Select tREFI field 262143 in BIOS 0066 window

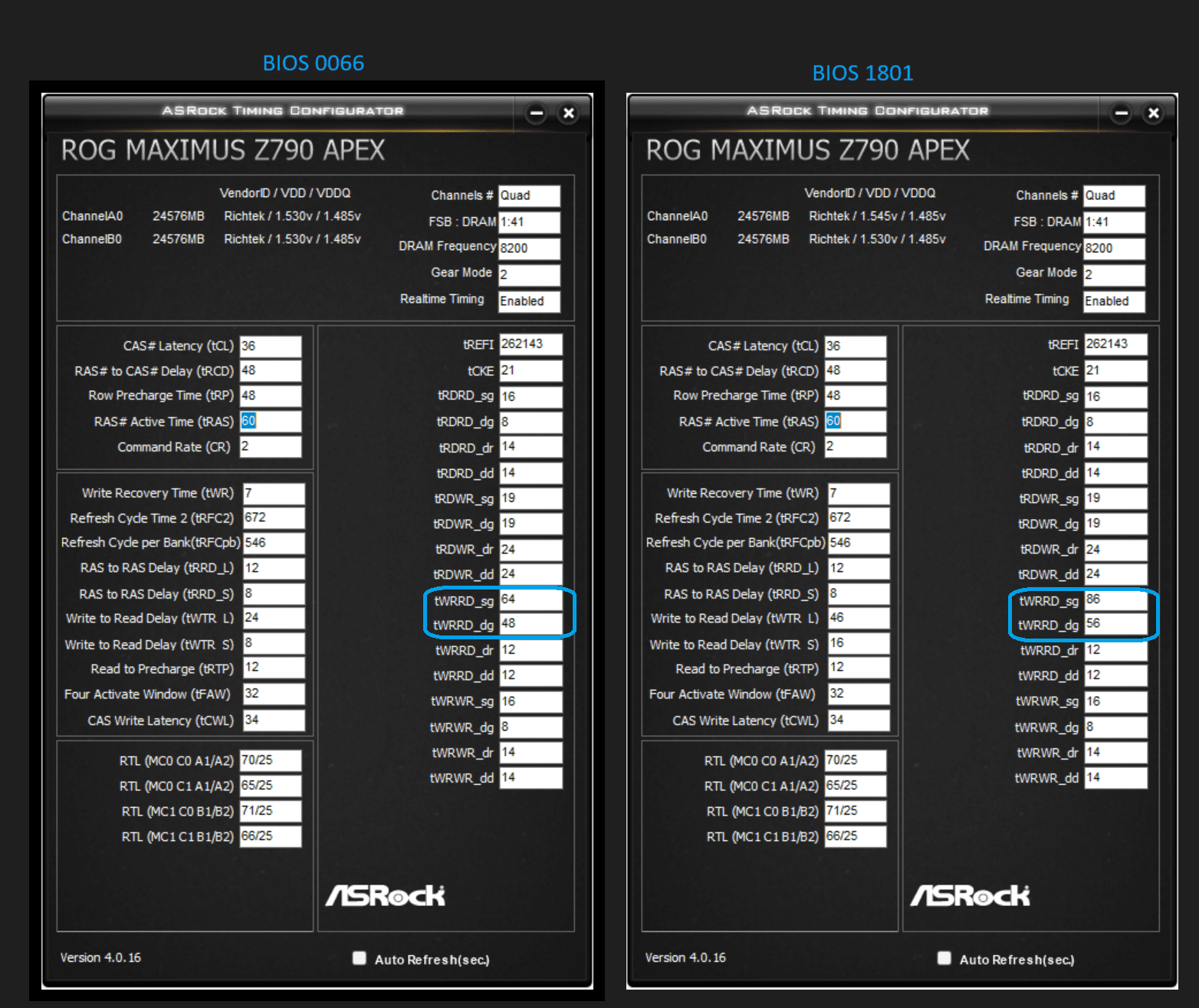[x=531, y=344]
